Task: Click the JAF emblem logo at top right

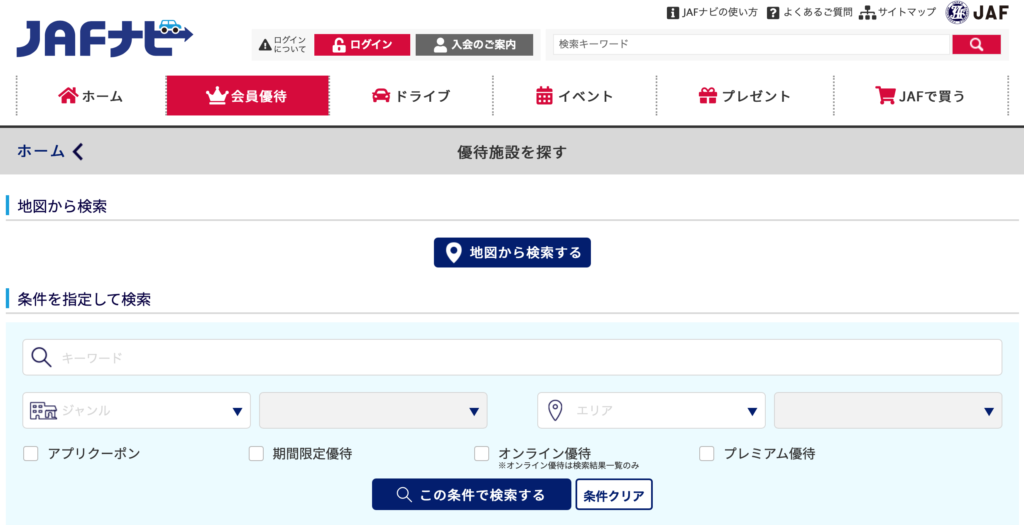Action: (x=977, y=12)
